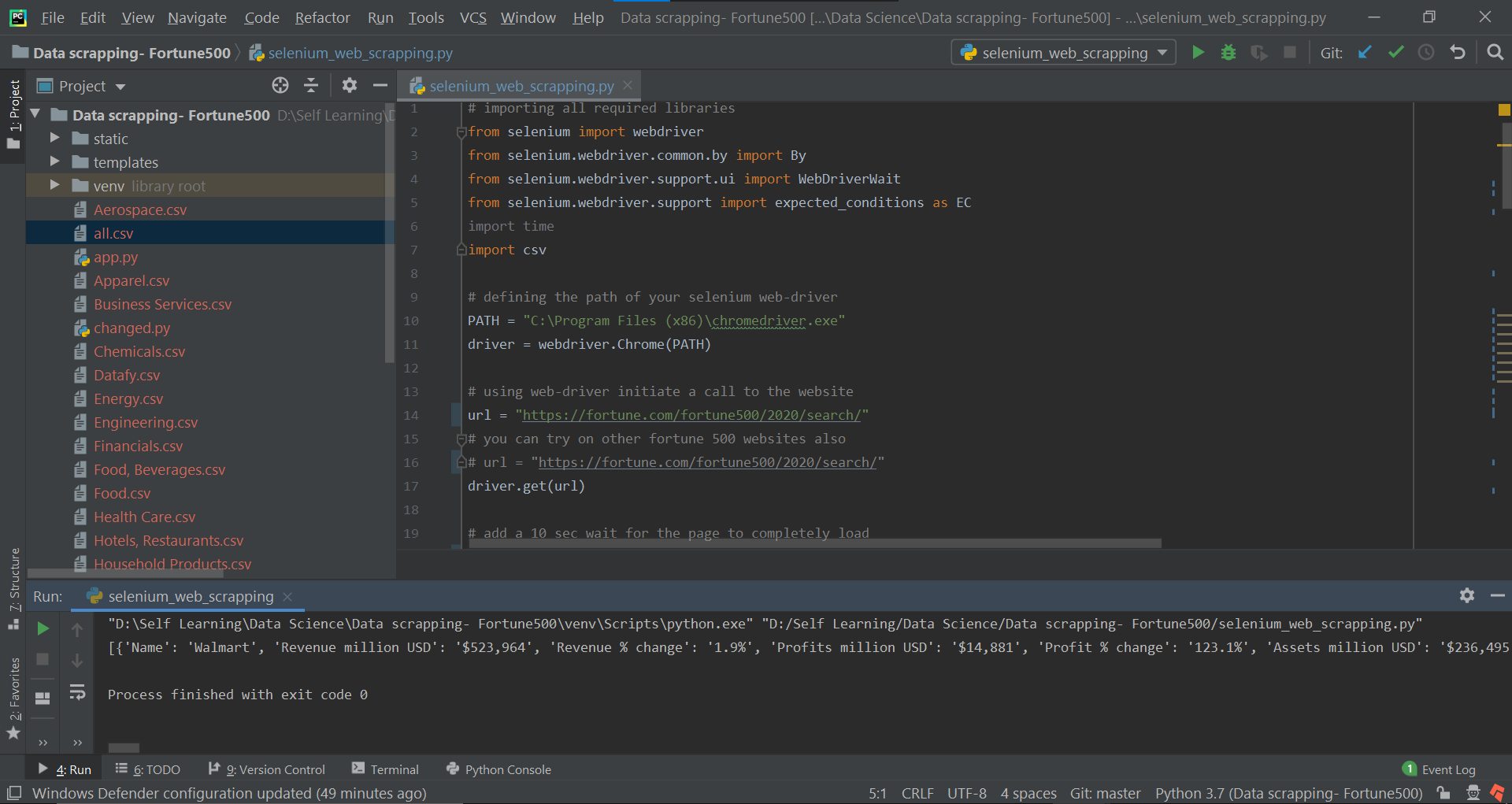Image resolution: width=1512 pixels, height=804 pixels.
Task: Commit changes with the green checkmark
Action: pyautogui.click(x=1395, y=53)
